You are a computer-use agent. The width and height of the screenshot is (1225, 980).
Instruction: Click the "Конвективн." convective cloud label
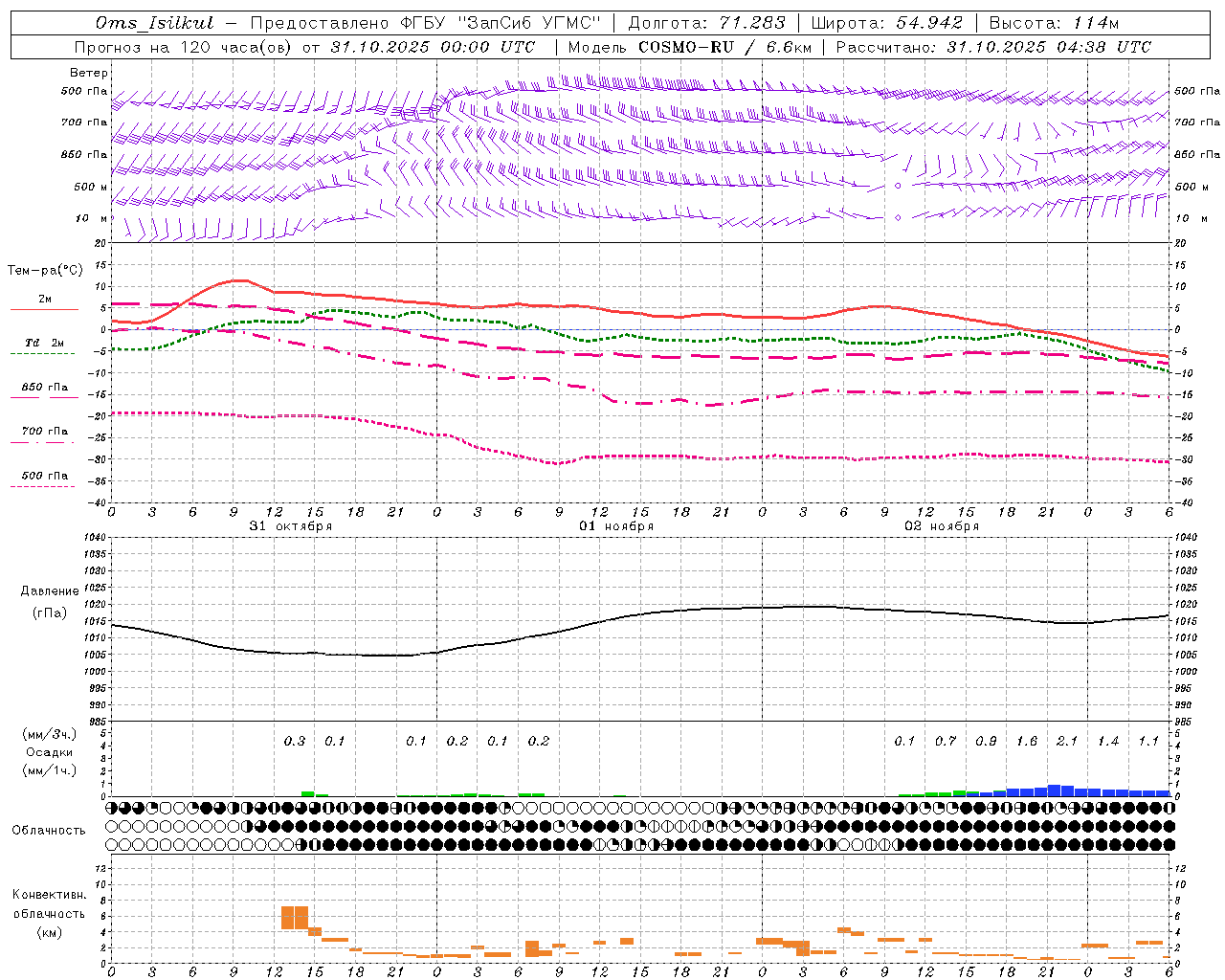(49, 895)
